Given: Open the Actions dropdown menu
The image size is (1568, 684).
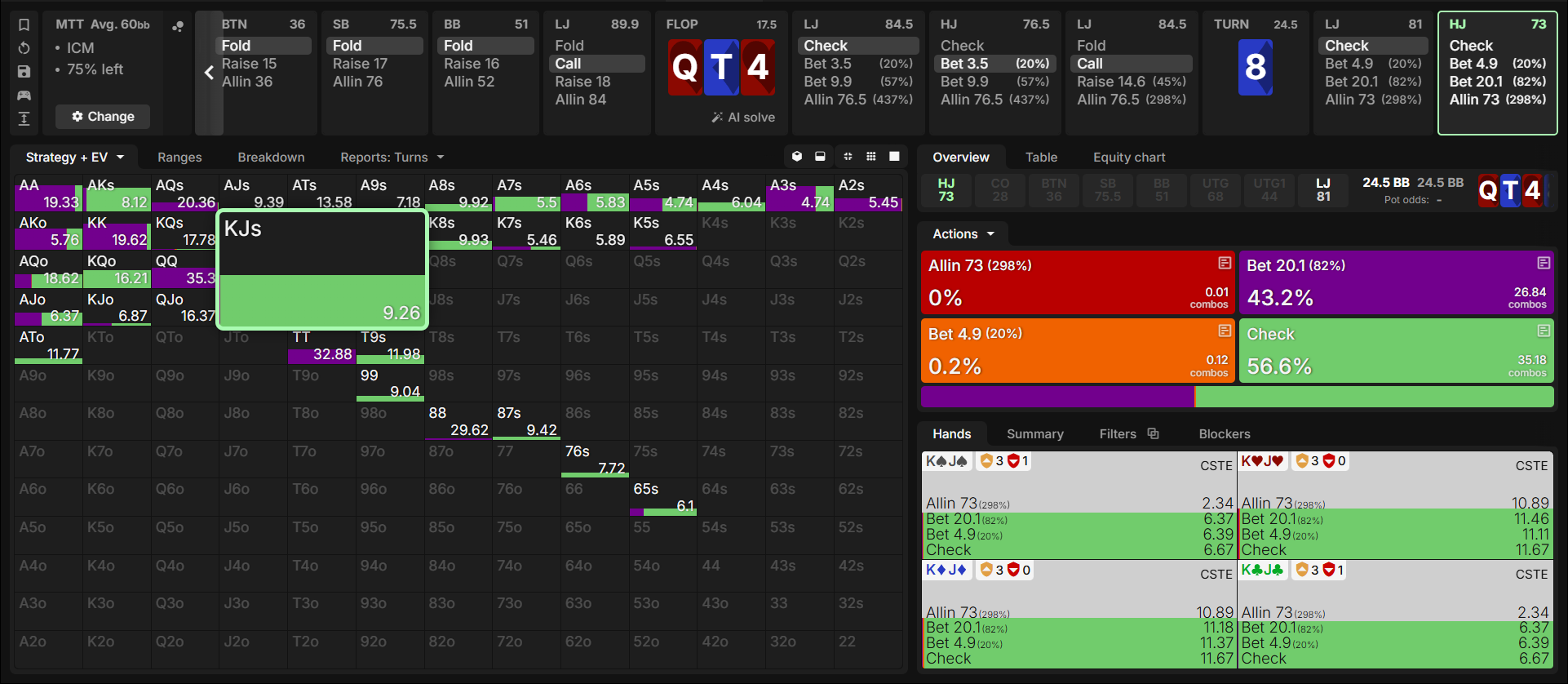Looking at the screenshot, I should (963, 234).
